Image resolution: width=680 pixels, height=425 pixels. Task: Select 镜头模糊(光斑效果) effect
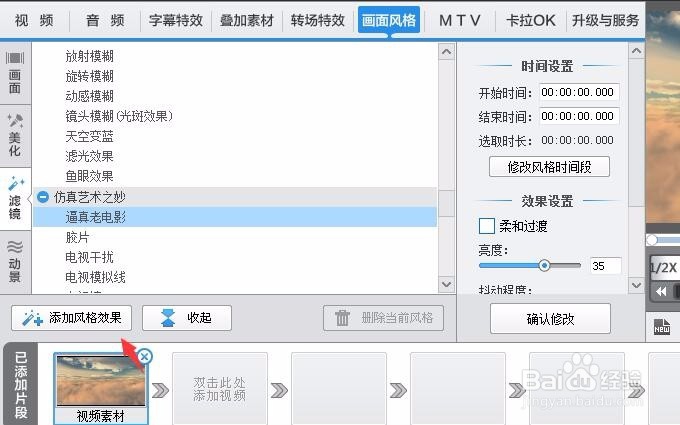[119, 116]
